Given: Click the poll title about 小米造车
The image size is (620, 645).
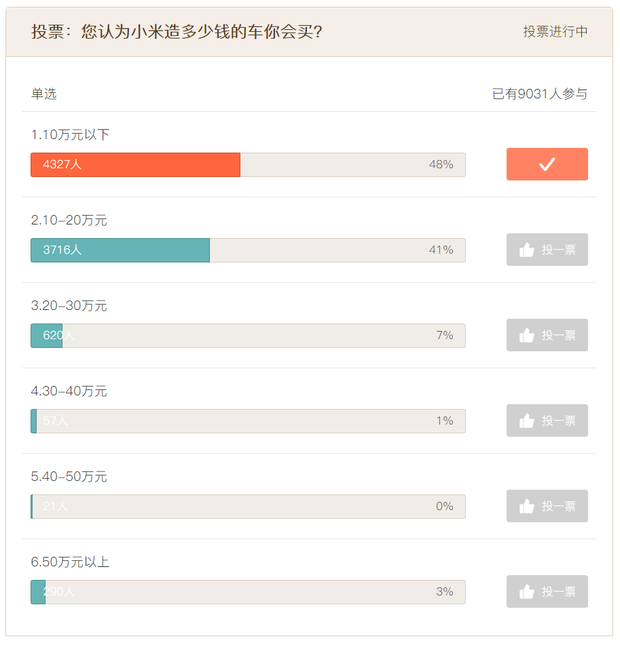Looking at the screenshot, I should (x=177, y=32).
